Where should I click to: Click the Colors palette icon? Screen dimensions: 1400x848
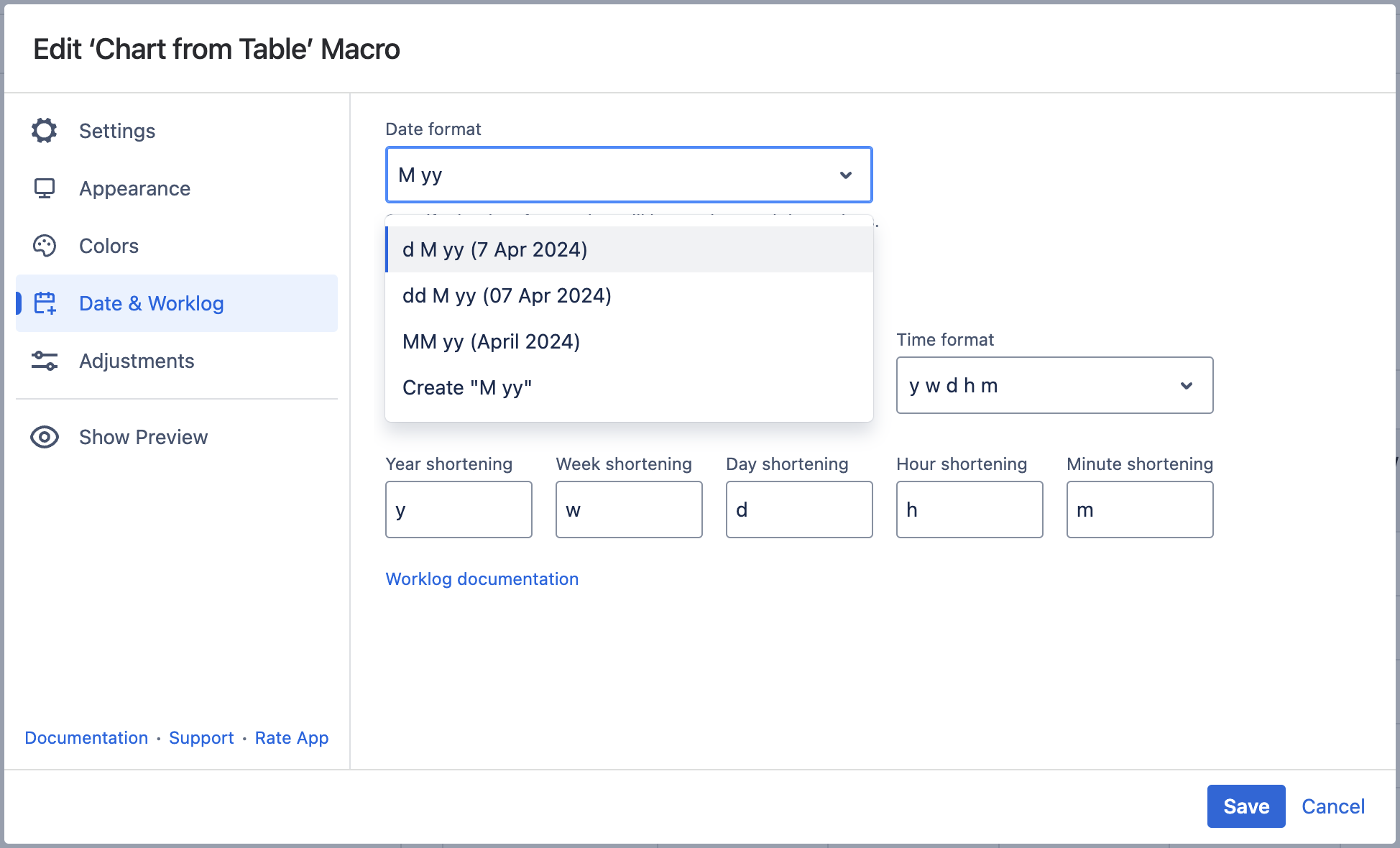(44, 246)
